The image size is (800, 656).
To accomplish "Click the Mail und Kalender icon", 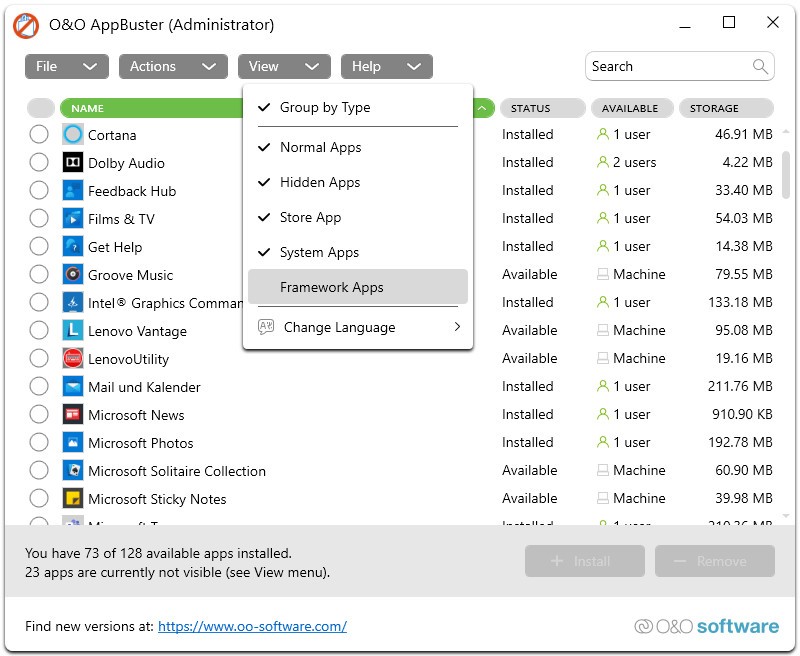I will point(73,387).
